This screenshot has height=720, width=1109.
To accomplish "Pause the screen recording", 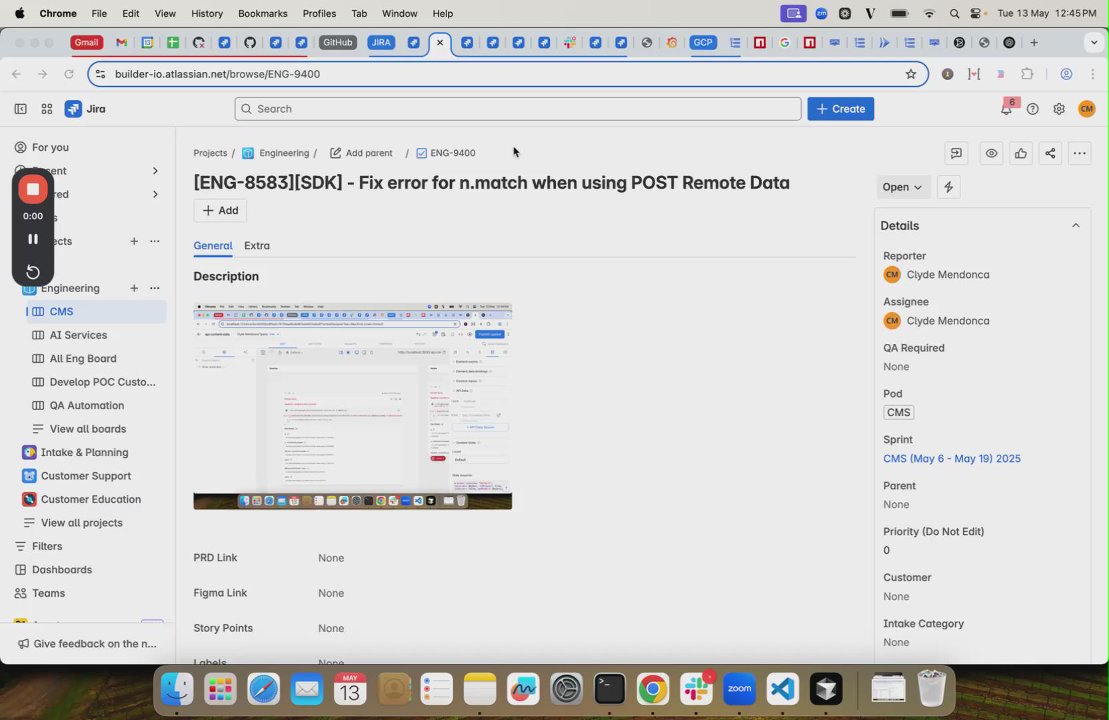I will coord(33,239).
